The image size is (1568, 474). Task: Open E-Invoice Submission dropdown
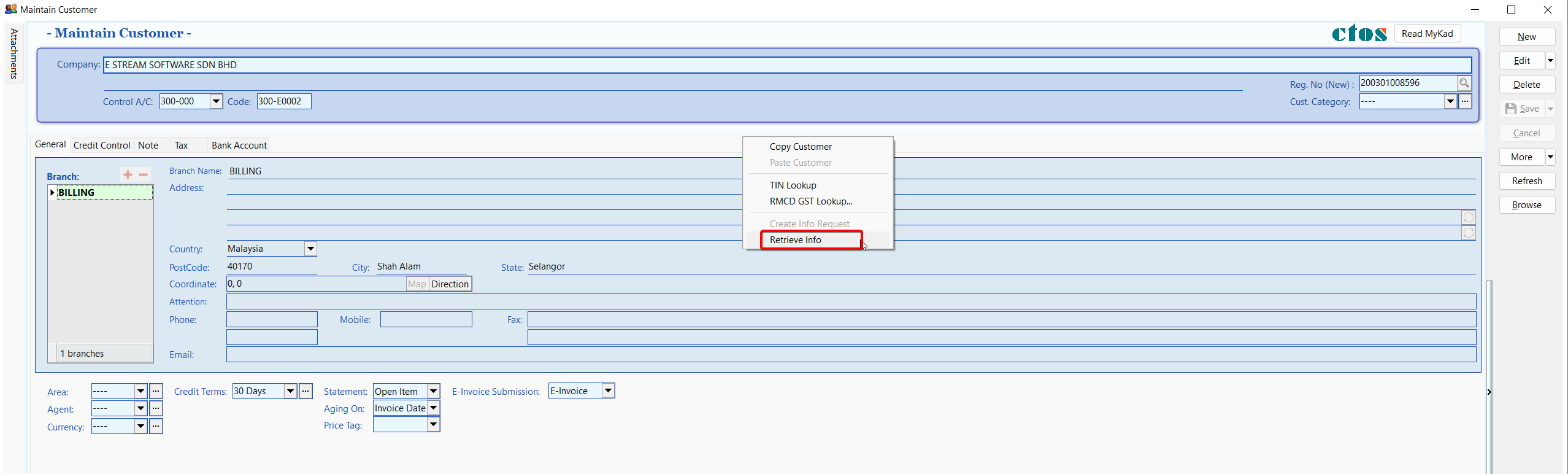[x=608, y=391]
